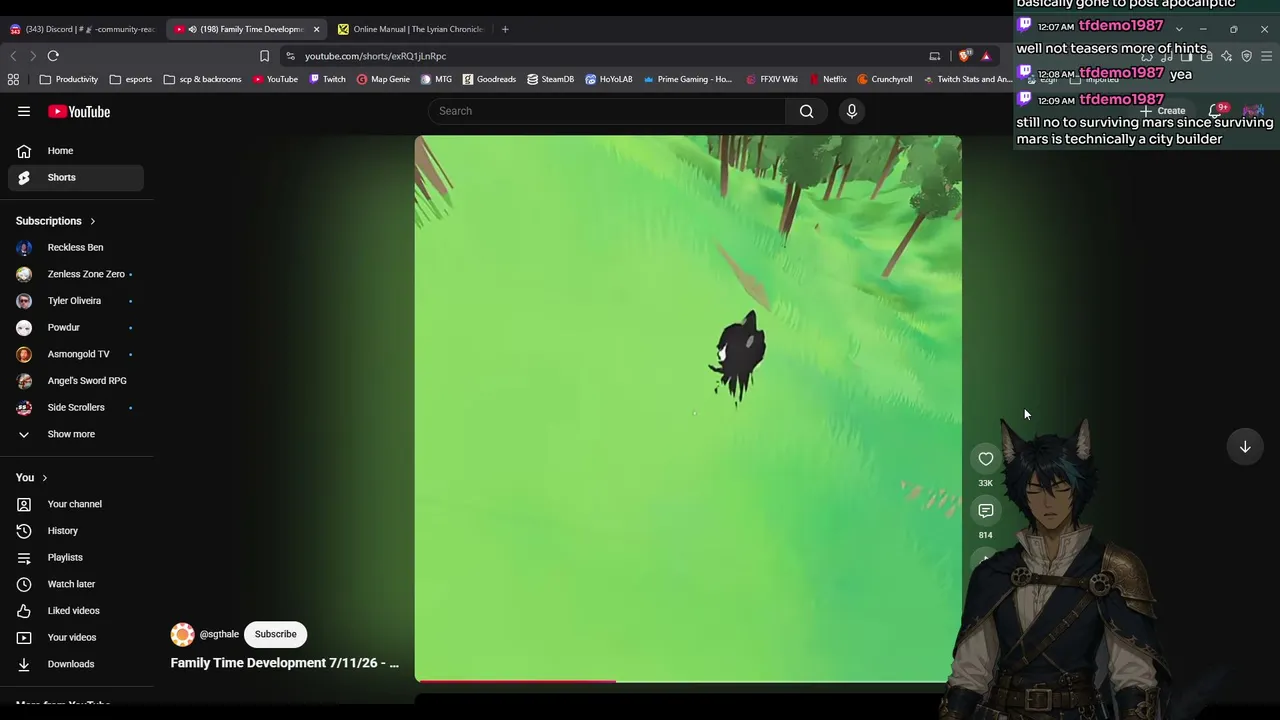Open the Netflix bookmark
The image size is (1280, 720).
click(827, 79)
